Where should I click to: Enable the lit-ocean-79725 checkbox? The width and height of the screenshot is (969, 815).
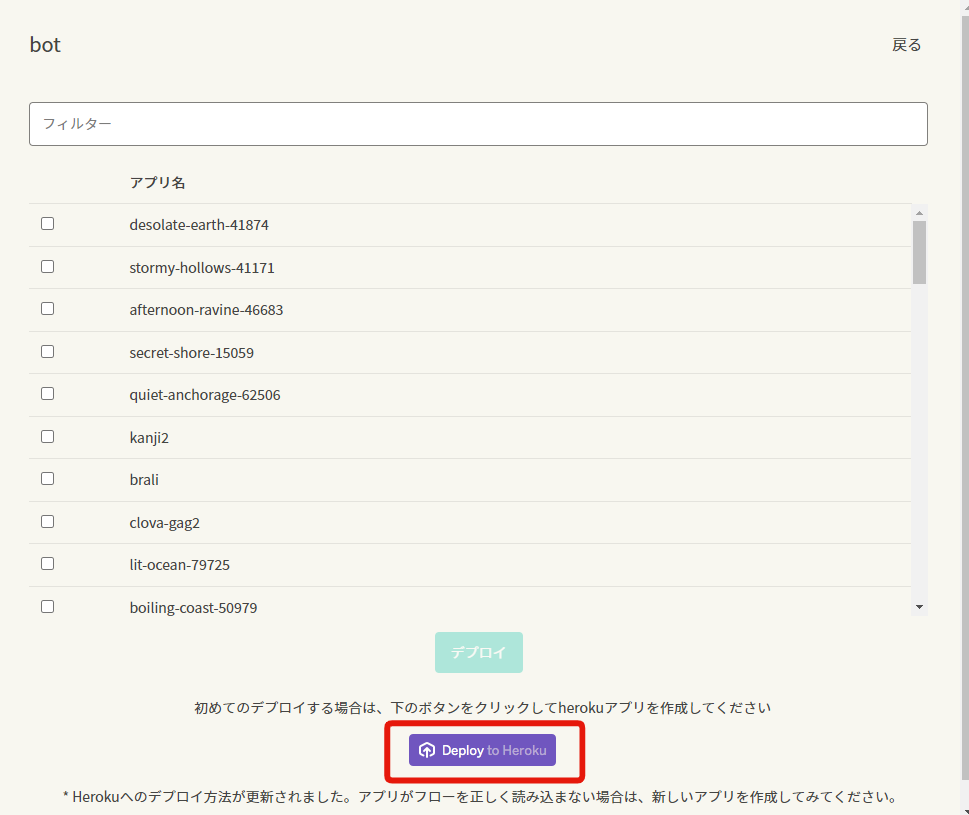47,563
